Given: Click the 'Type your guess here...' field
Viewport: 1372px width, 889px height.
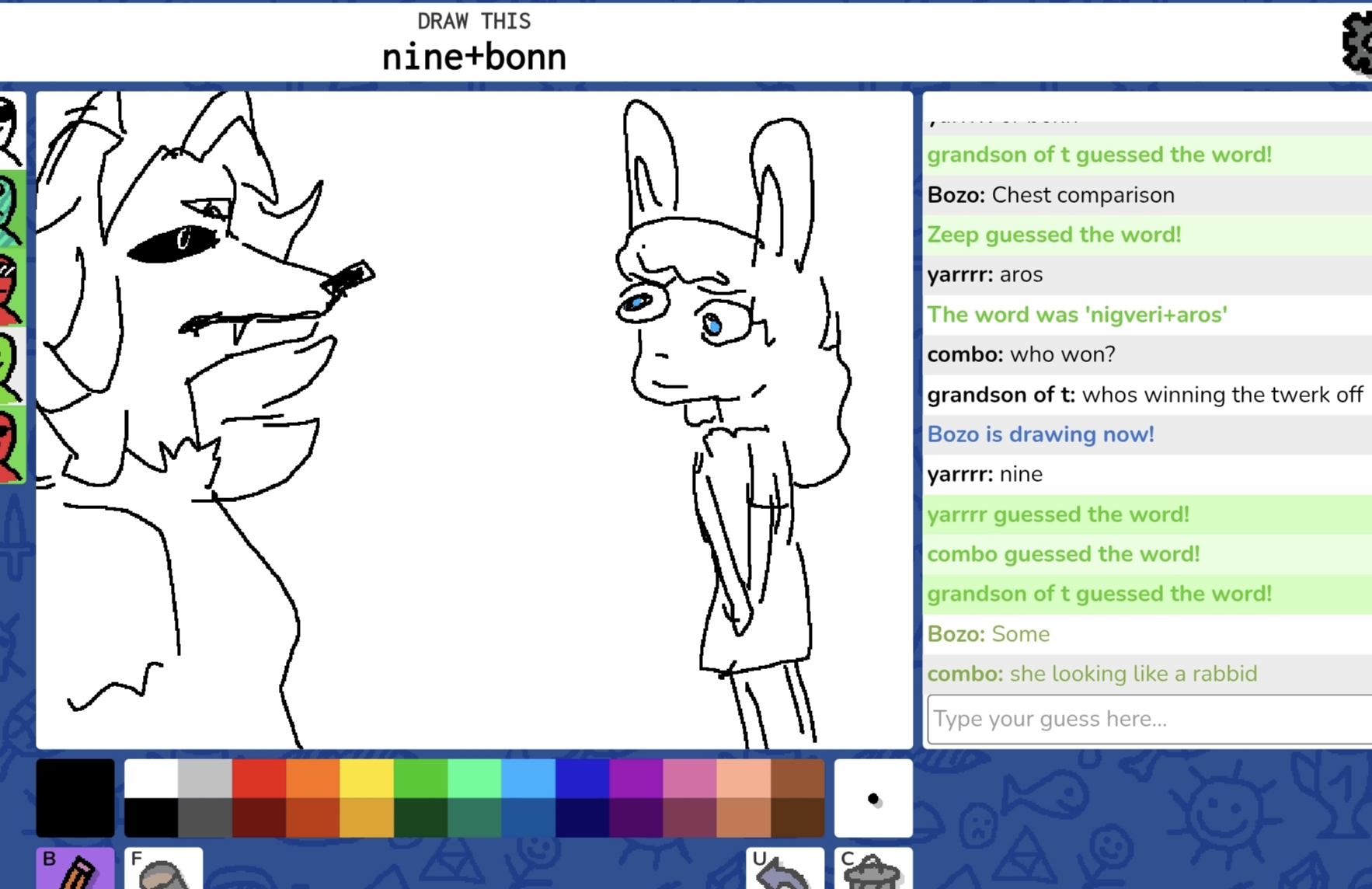Looking at the screenshot, I should click(x=1148, y=719).
